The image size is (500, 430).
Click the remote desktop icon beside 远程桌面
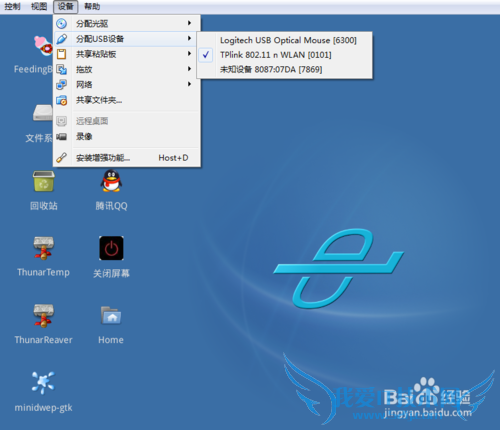(61, 121)
